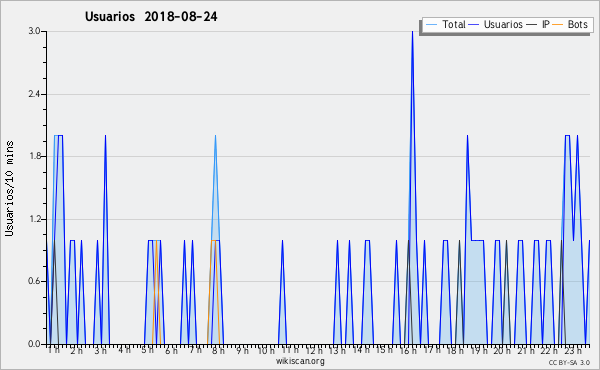The image size is (600, 370).
Task: Click the '1 h' x-axis label
Action: 54,350
